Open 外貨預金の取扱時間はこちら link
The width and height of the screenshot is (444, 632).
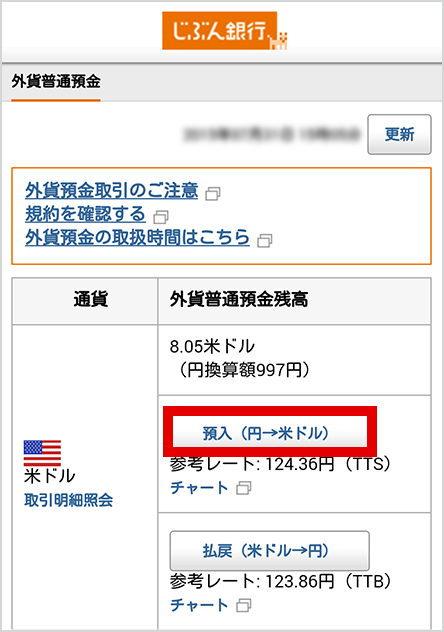pyautogui.click(x=137, y=237)
